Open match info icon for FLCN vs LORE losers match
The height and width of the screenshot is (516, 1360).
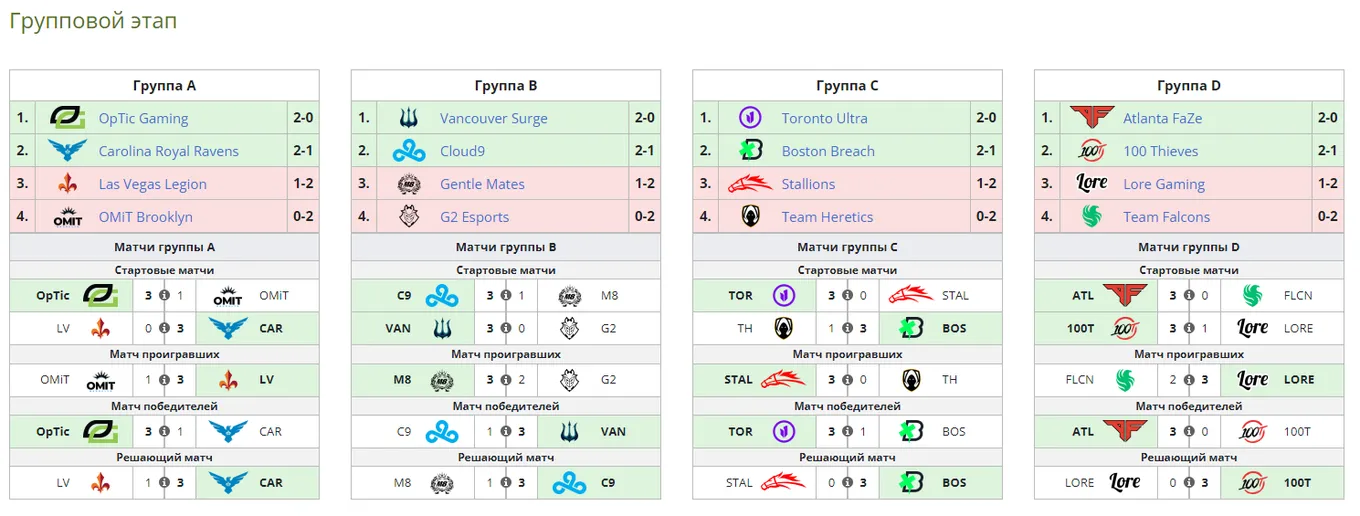(1188, 380)
